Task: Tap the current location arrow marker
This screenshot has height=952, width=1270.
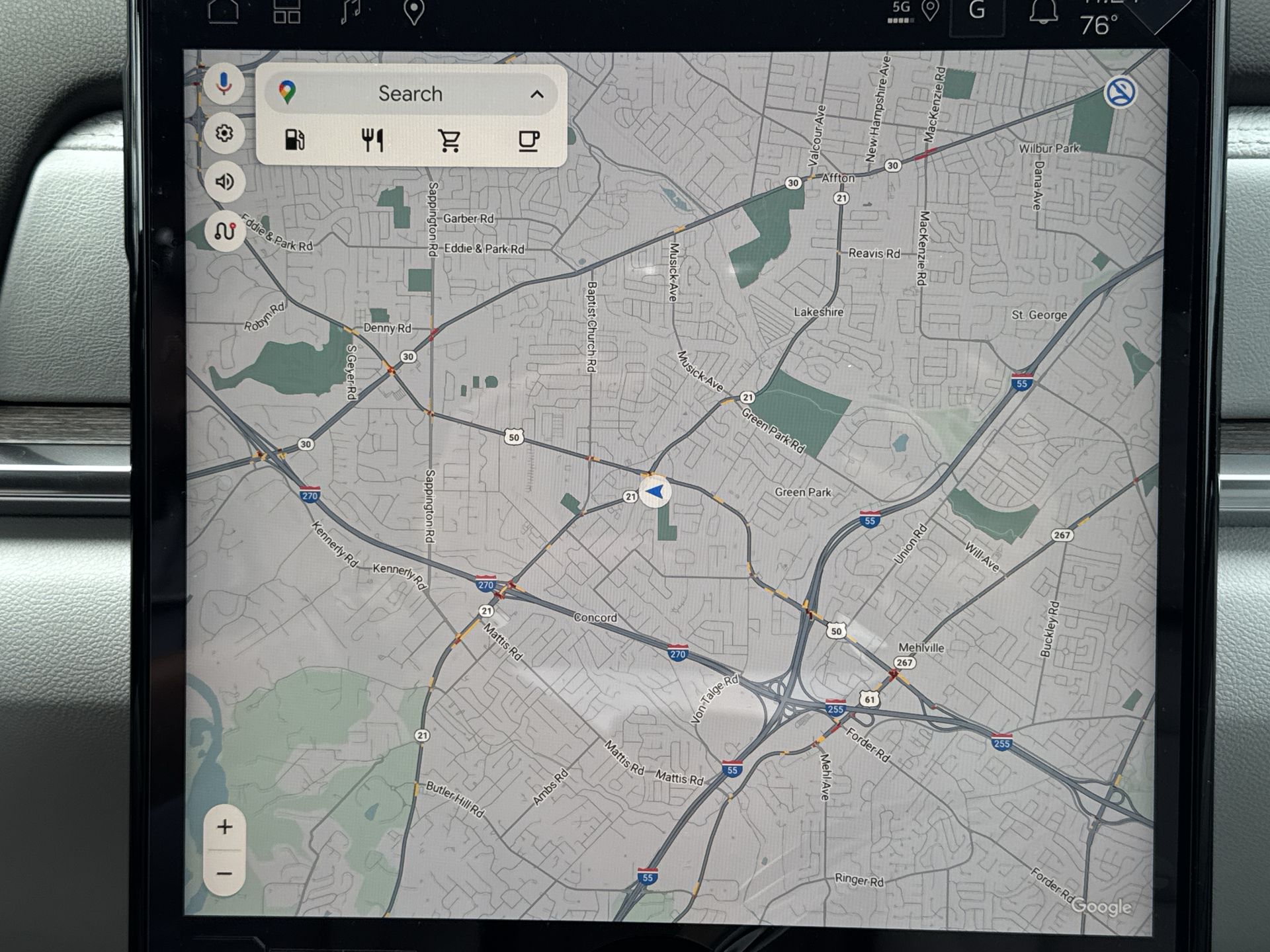Action: point(655,492)
